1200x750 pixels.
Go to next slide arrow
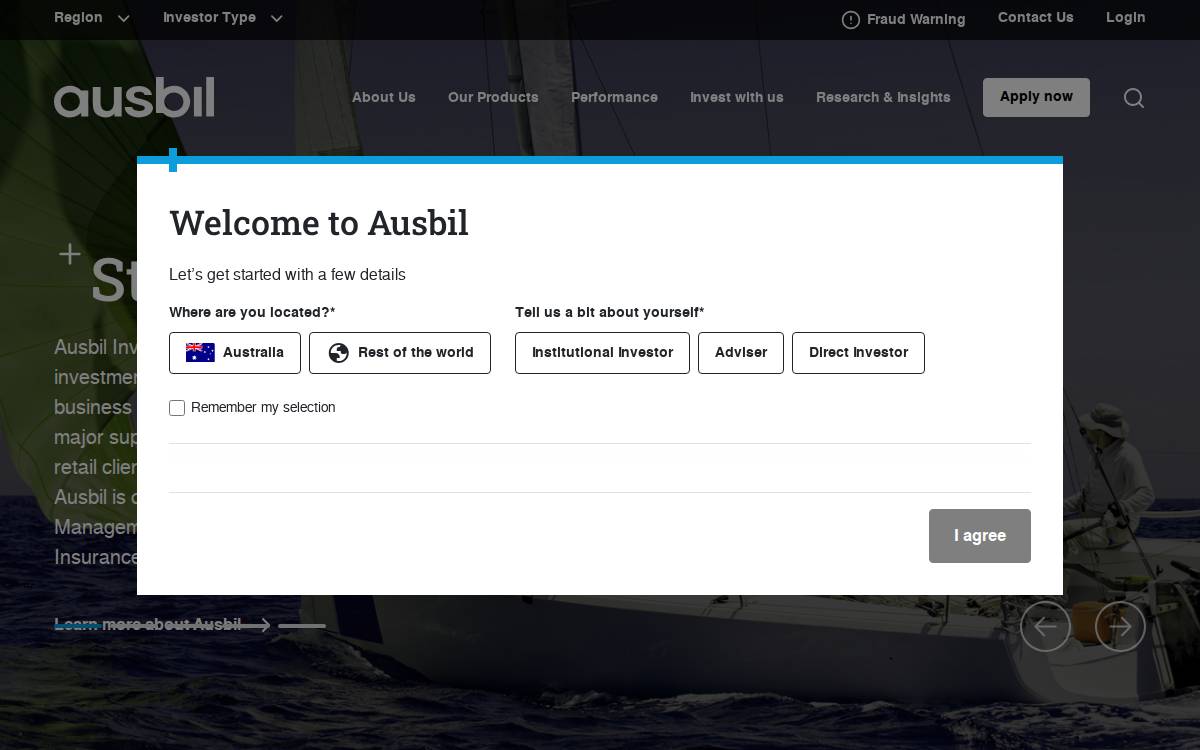(1120, 627)
